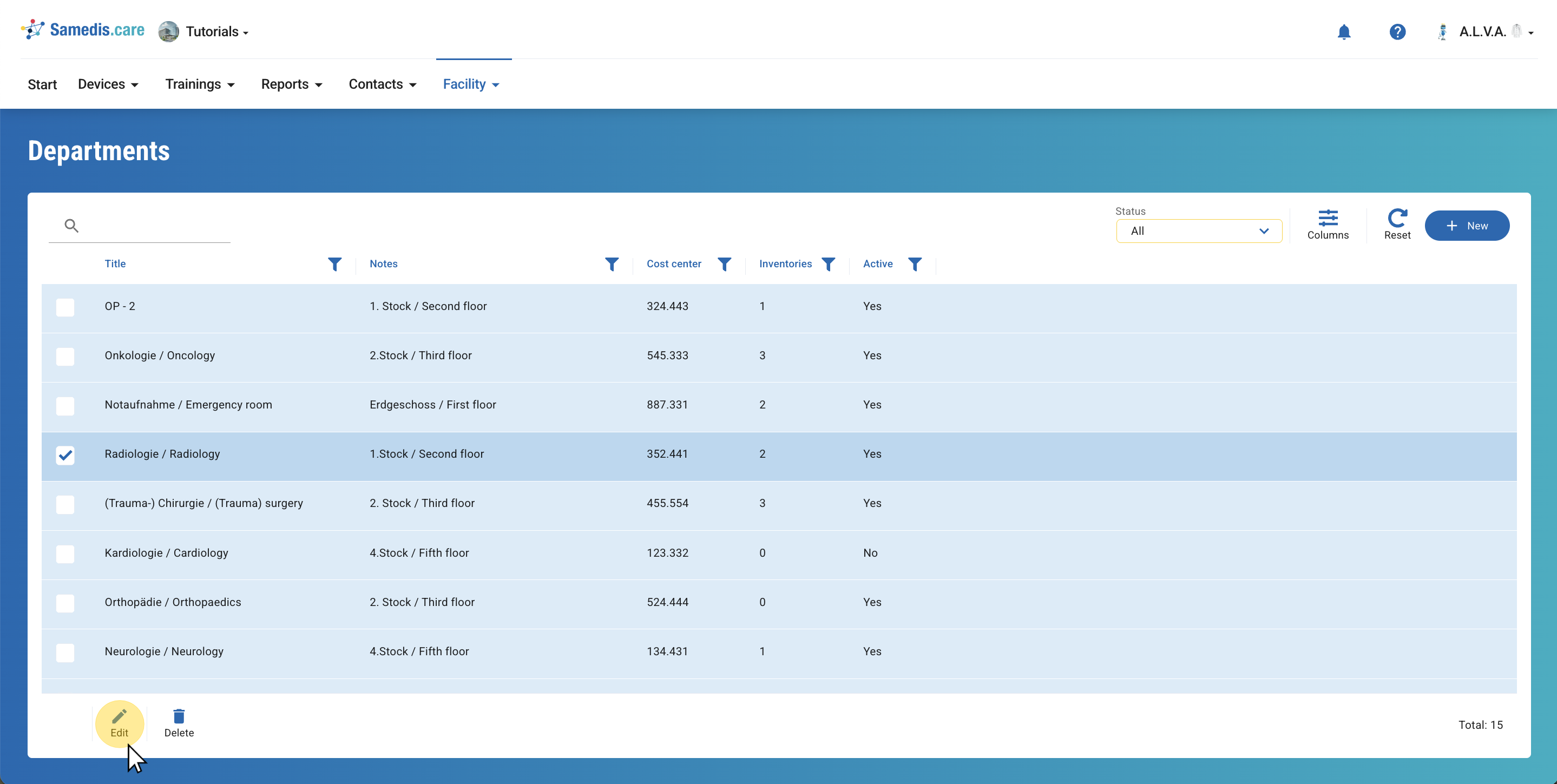This screenshot has width=1557, height=784.
Task: Uncheck the Radiologie / Radiology row checkbox
Action: click(x=65, y=454)
